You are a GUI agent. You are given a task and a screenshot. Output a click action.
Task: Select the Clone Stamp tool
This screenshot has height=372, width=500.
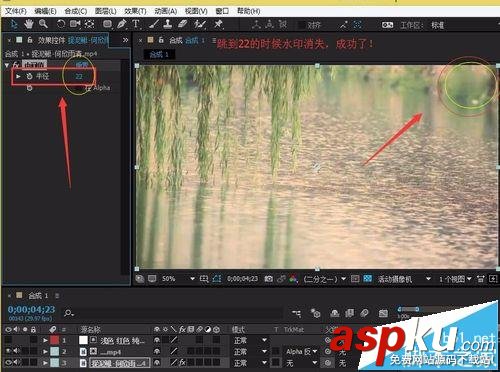[168, 24]
